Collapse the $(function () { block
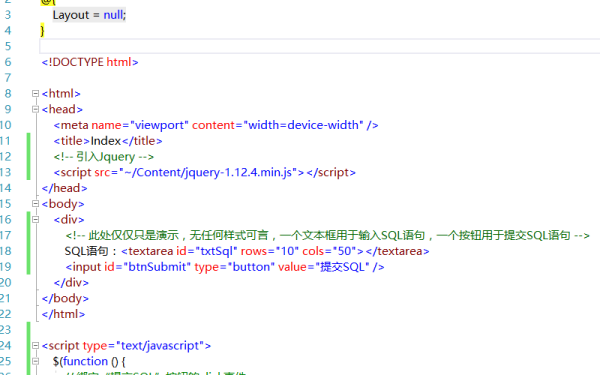Viewport: 600px width, 375px height. pyautogui.click(x=35, y=362)
